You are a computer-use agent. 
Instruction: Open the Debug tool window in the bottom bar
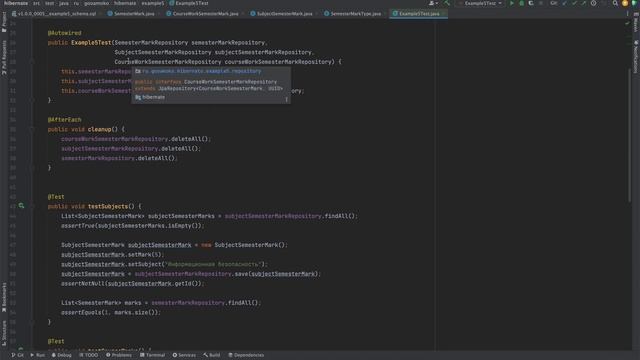tap(61, 355)
